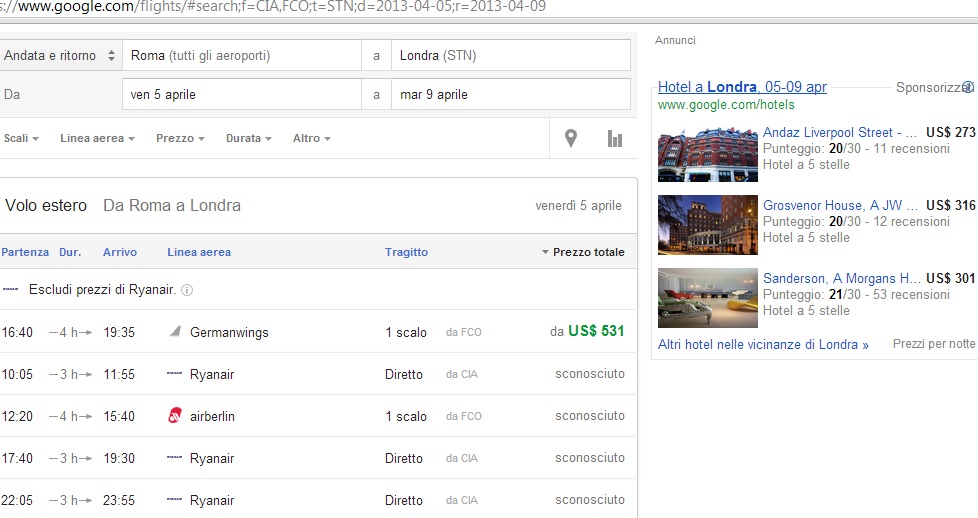Expand the Scali filter dropdown

tap(21, 139)
